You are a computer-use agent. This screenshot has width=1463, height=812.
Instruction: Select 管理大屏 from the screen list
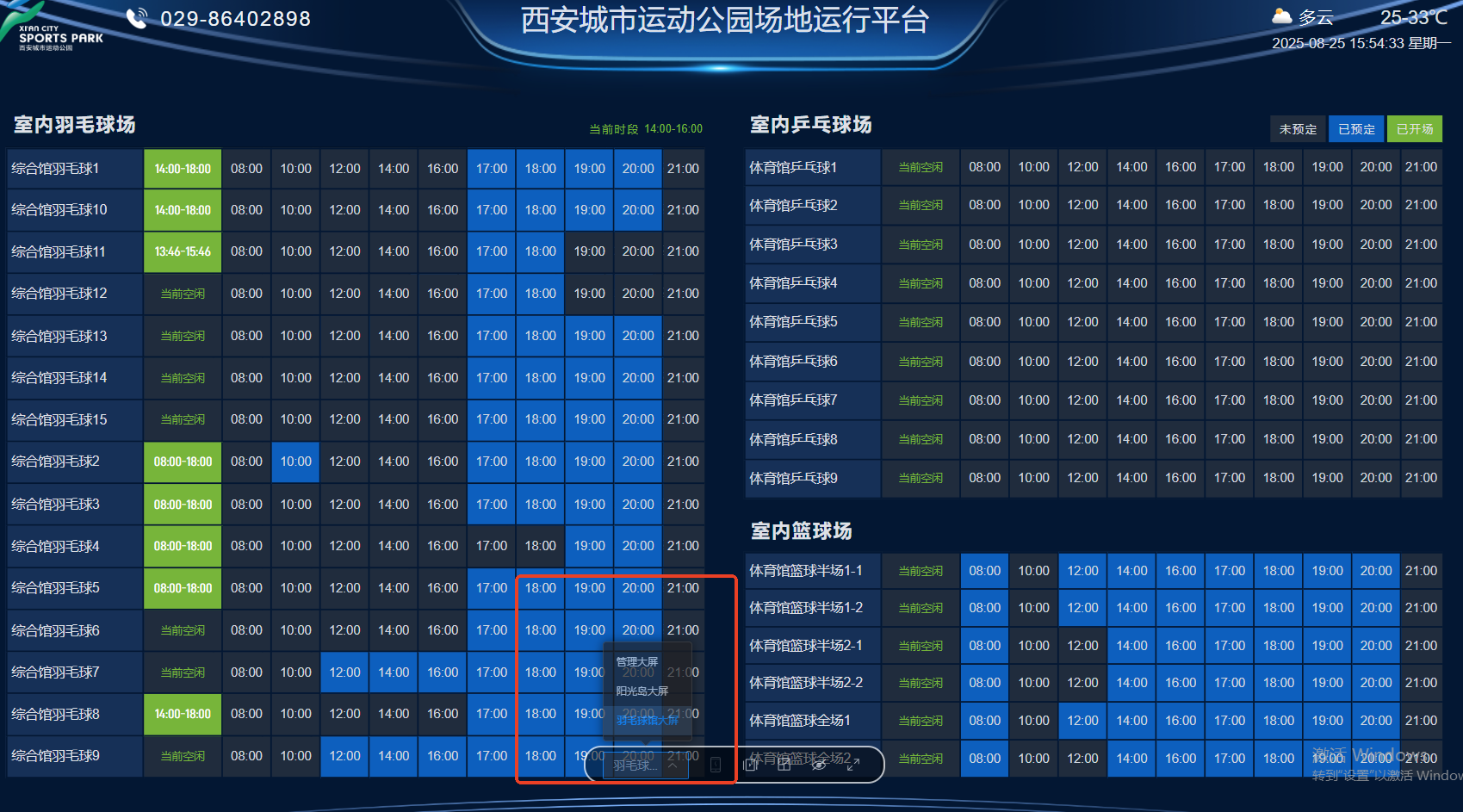coord(637,661)
